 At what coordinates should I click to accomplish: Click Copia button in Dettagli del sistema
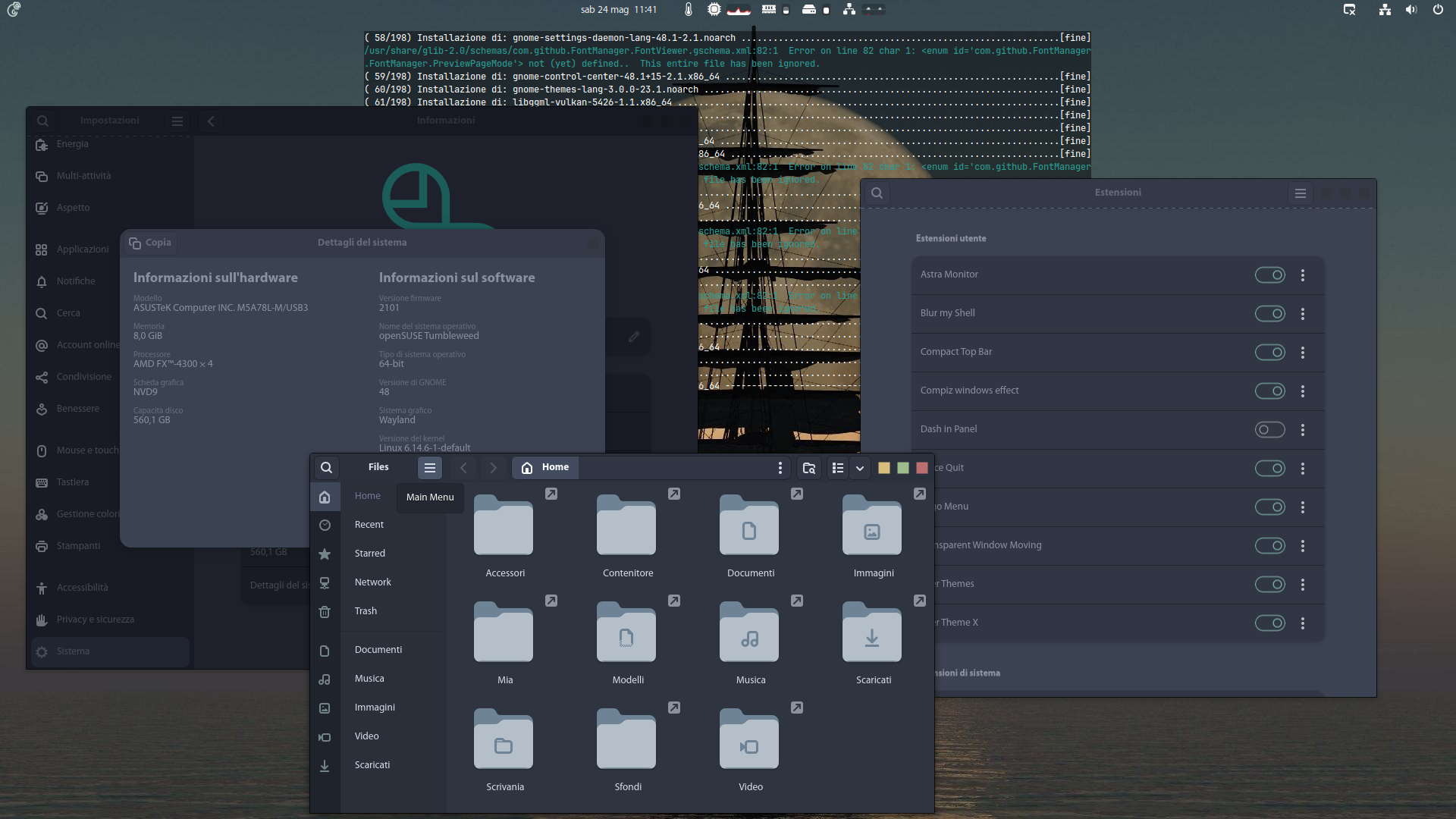click(x=150, y=243)
